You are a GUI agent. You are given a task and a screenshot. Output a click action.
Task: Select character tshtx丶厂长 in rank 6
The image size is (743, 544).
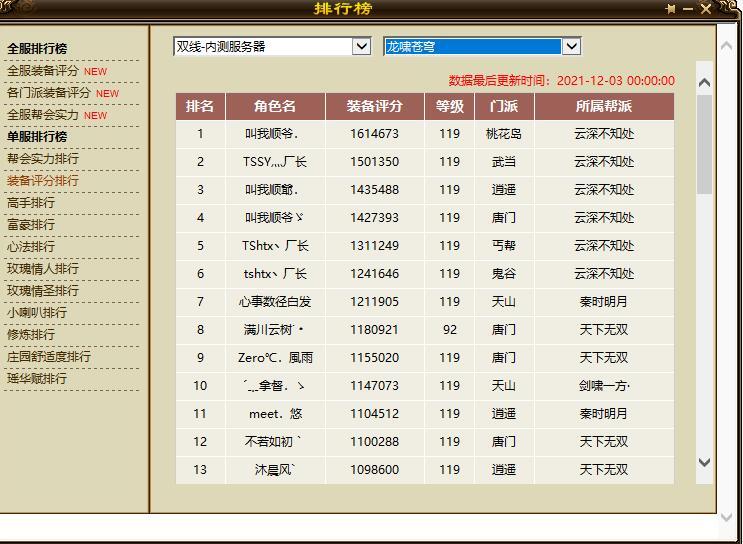click(275, 274)
